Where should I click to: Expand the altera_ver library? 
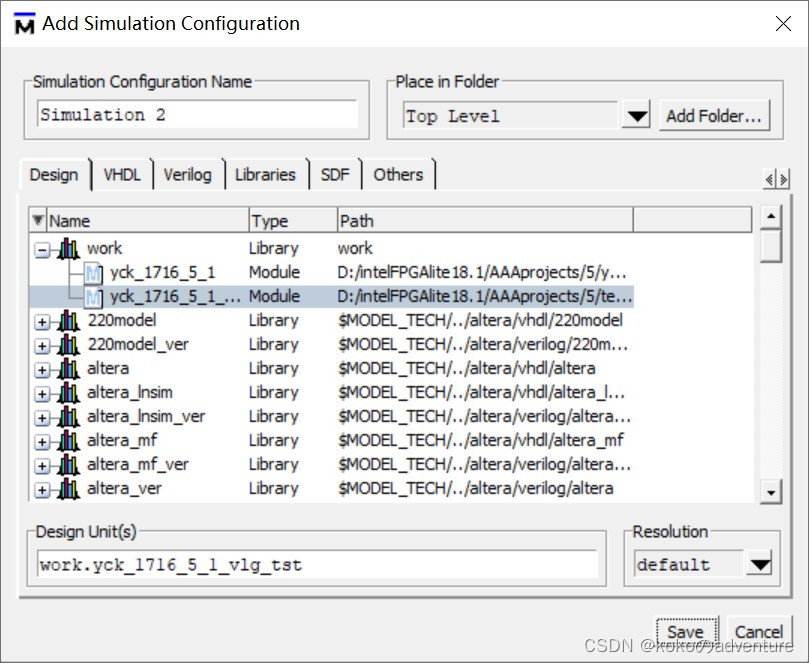pyautogui.click(x=42, y=490)
